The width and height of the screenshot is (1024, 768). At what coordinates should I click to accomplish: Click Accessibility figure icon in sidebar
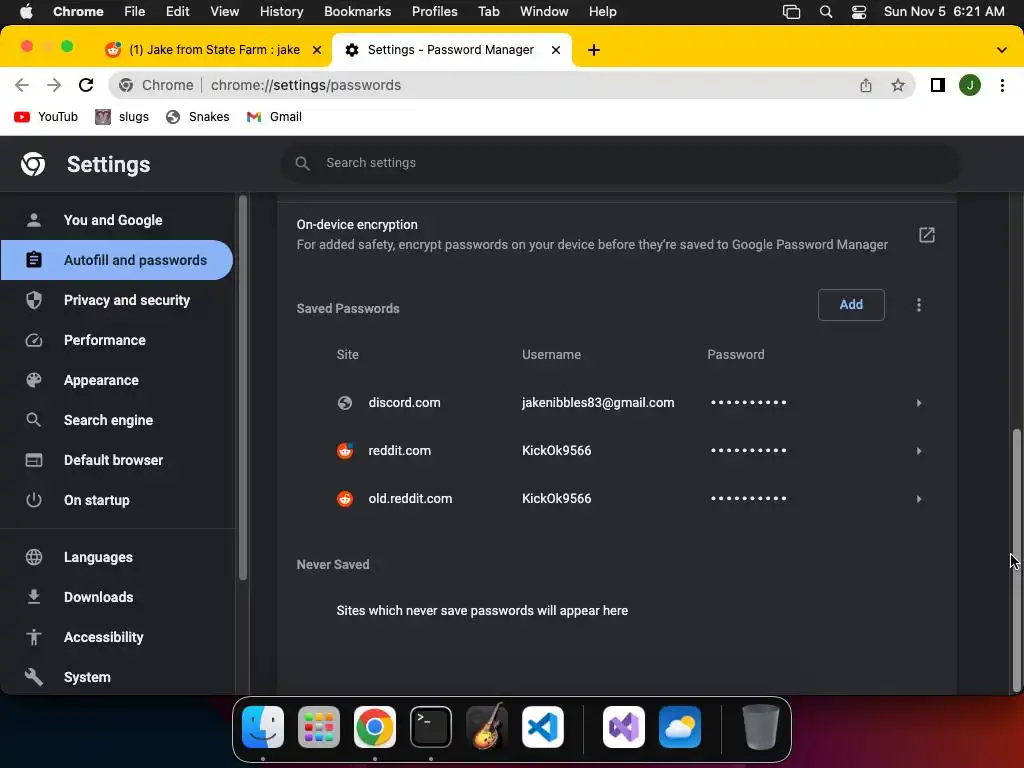[34, 637]
